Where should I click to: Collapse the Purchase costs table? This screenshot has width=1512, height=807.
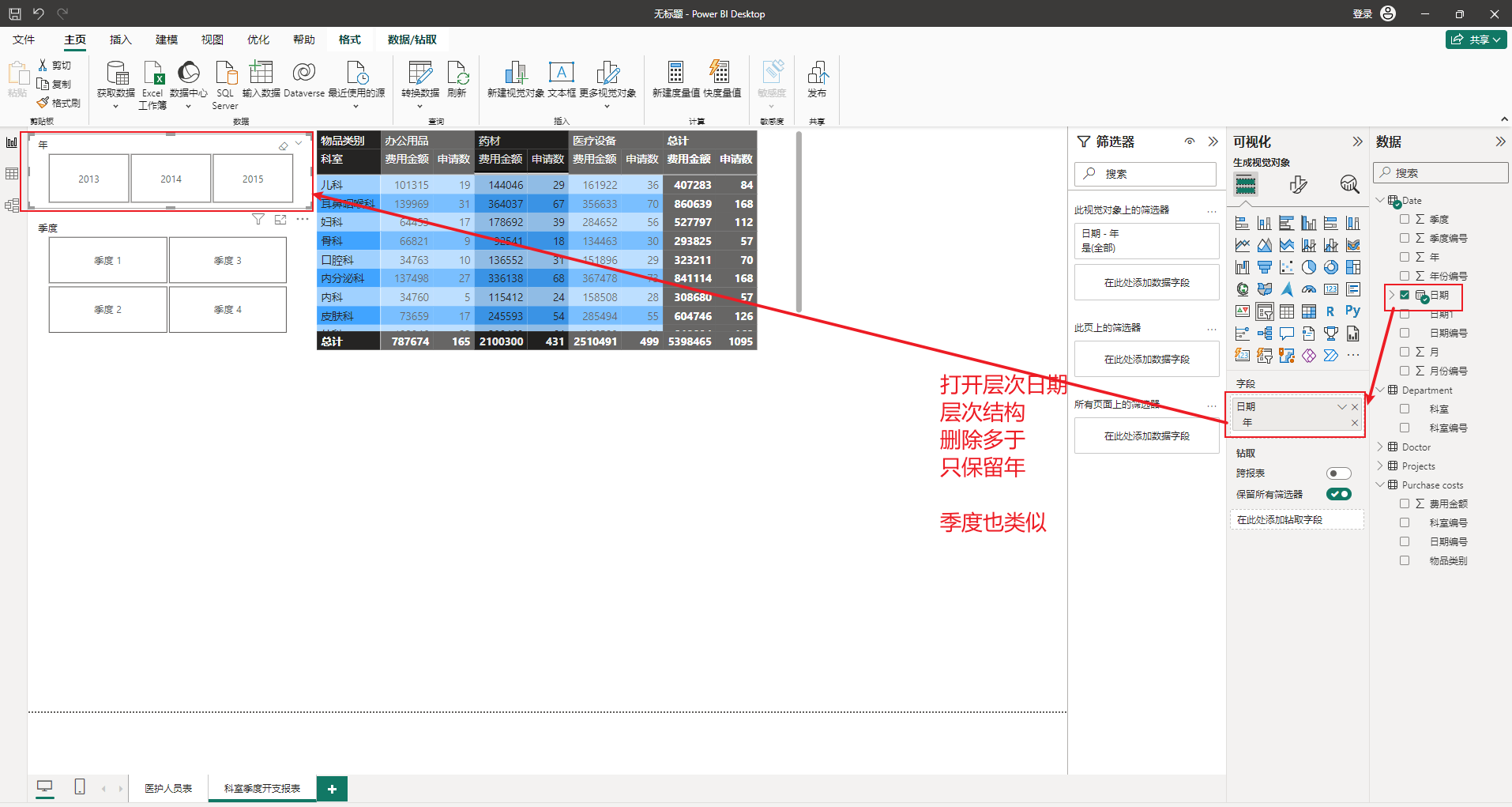click(1380, 485)
